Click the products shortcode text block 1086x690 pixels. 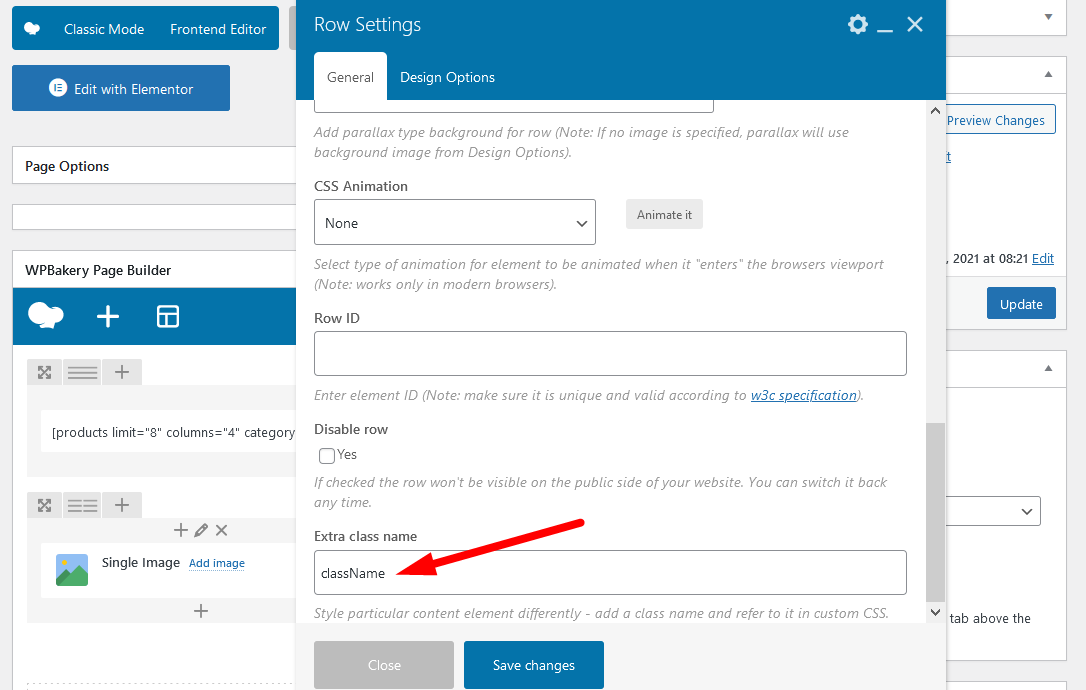pyautogui.click(x=170, y=432)
